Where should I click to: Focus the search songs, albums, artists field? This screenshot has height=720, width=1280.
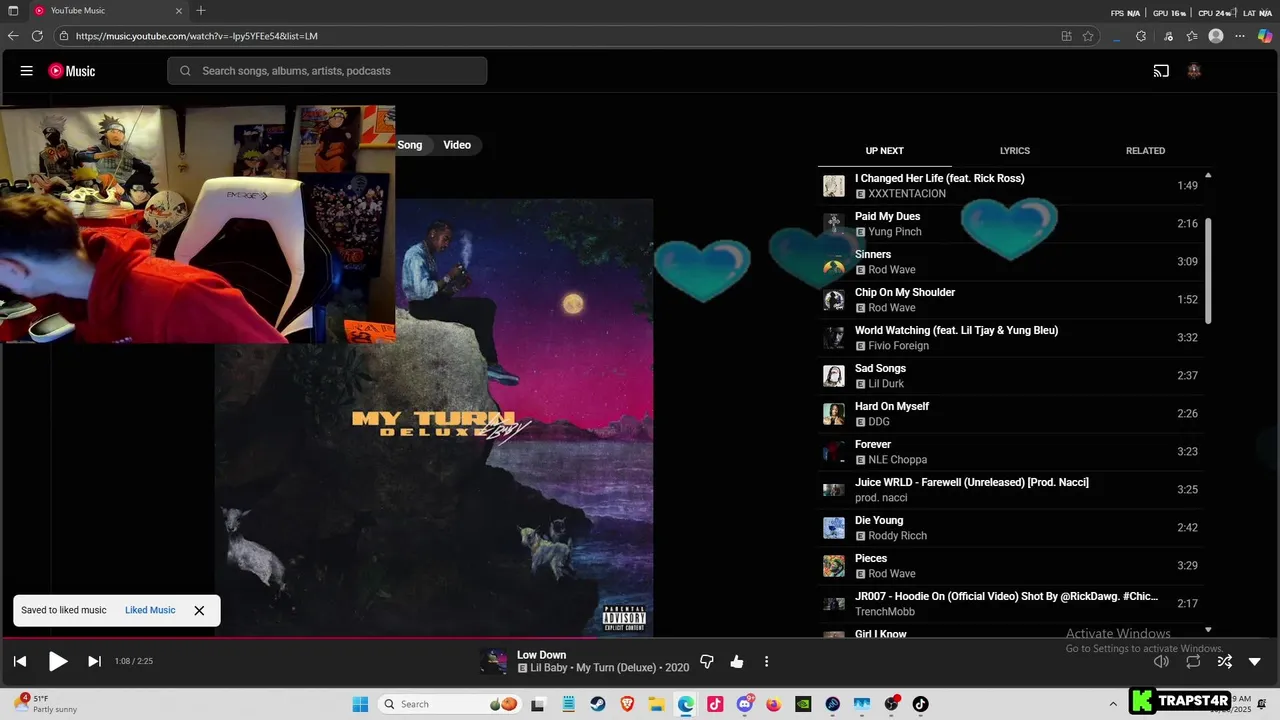pos(327,71)
